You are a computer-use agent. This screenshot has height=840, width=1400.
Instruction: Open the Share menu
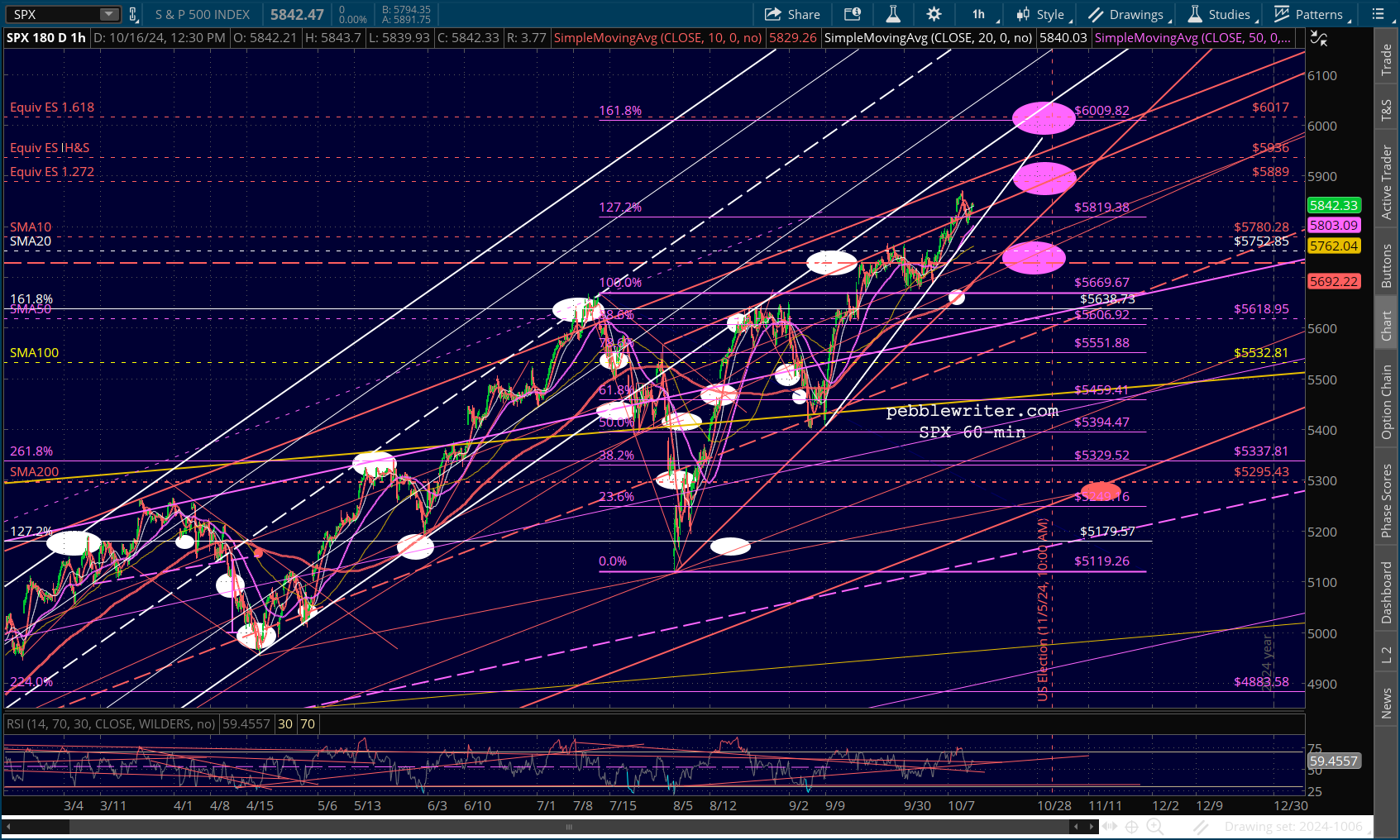pyautogui.click(x=792, y=14)
